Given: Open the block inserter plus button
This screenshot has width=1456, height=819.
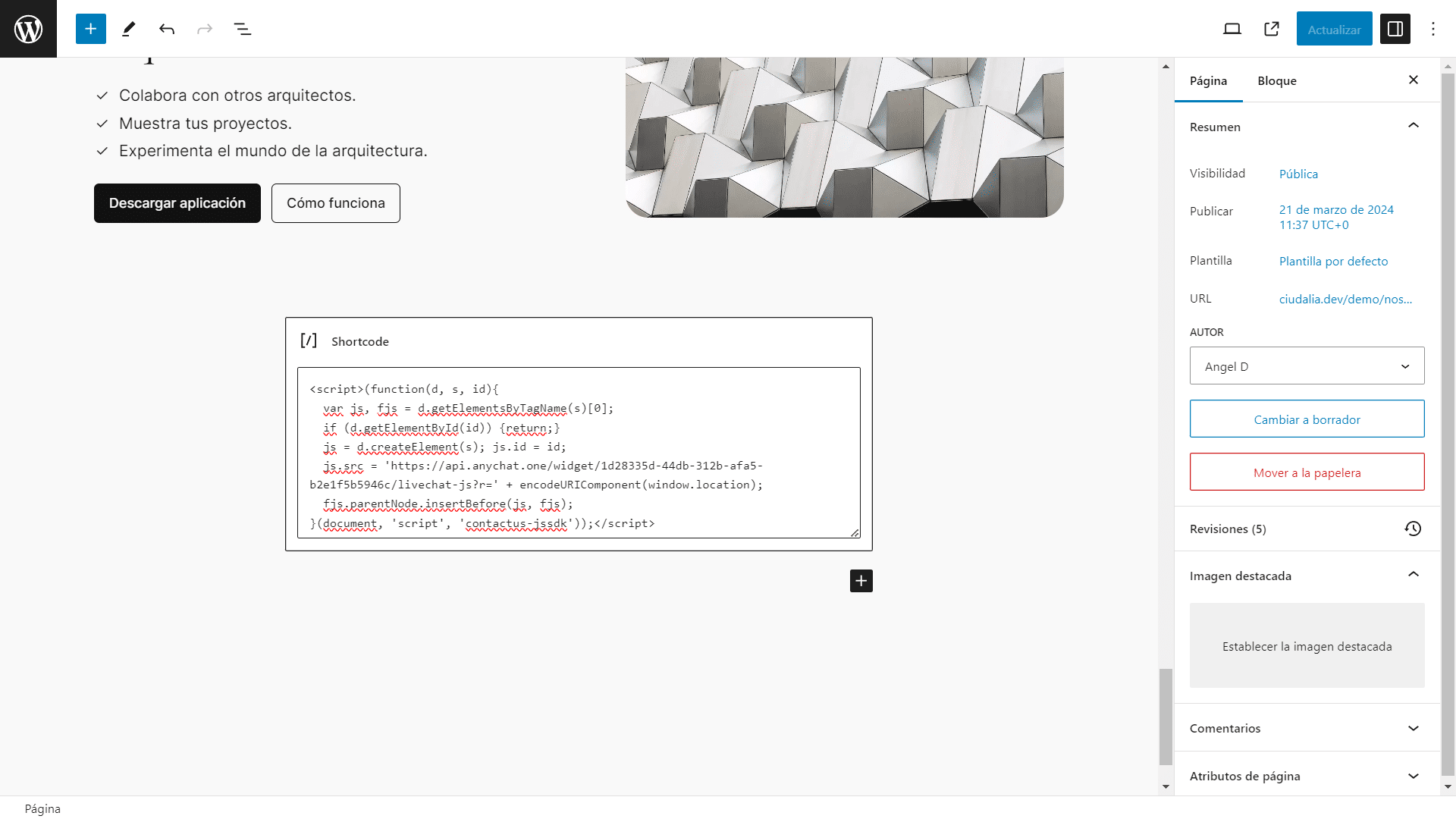Looking at the screenshot, I should (90, 29).
